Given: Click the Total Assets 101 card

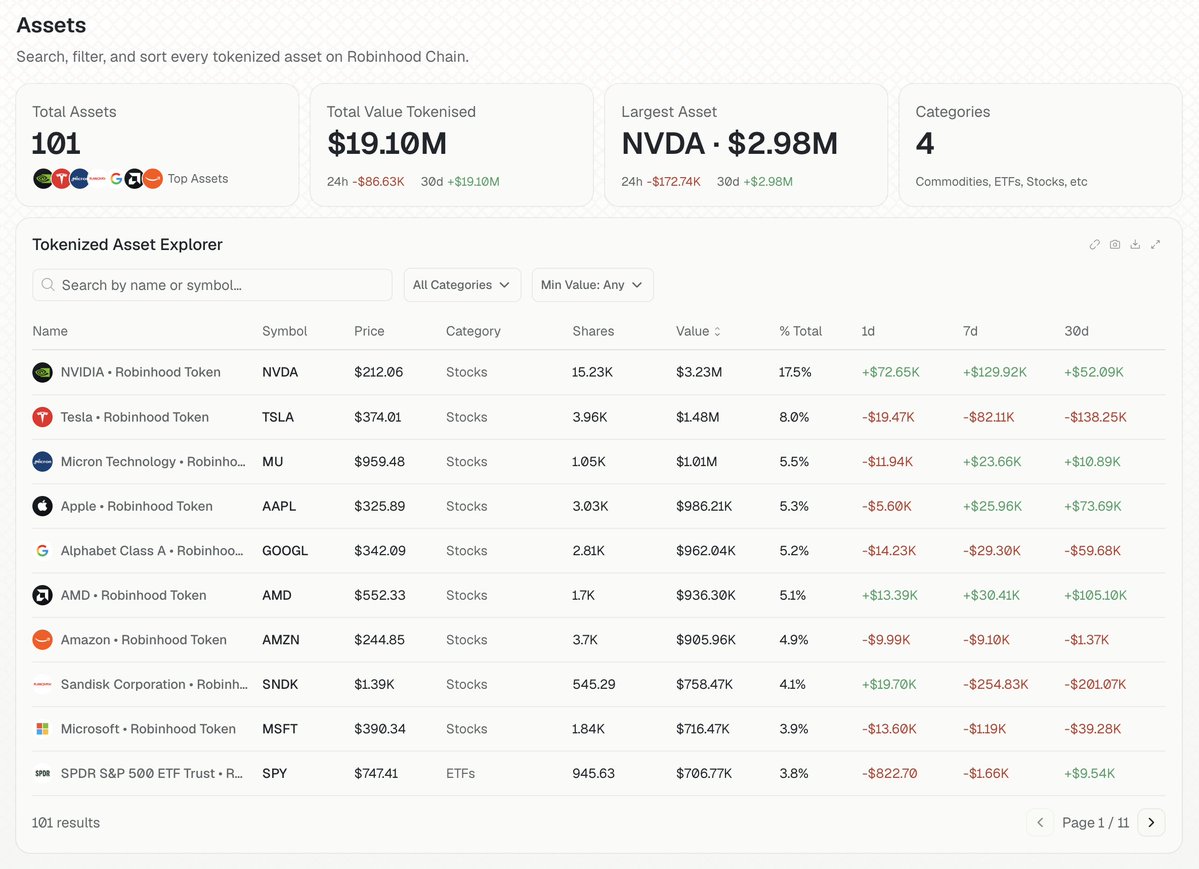Looking at the screenshot, I should tap(158, 145).
